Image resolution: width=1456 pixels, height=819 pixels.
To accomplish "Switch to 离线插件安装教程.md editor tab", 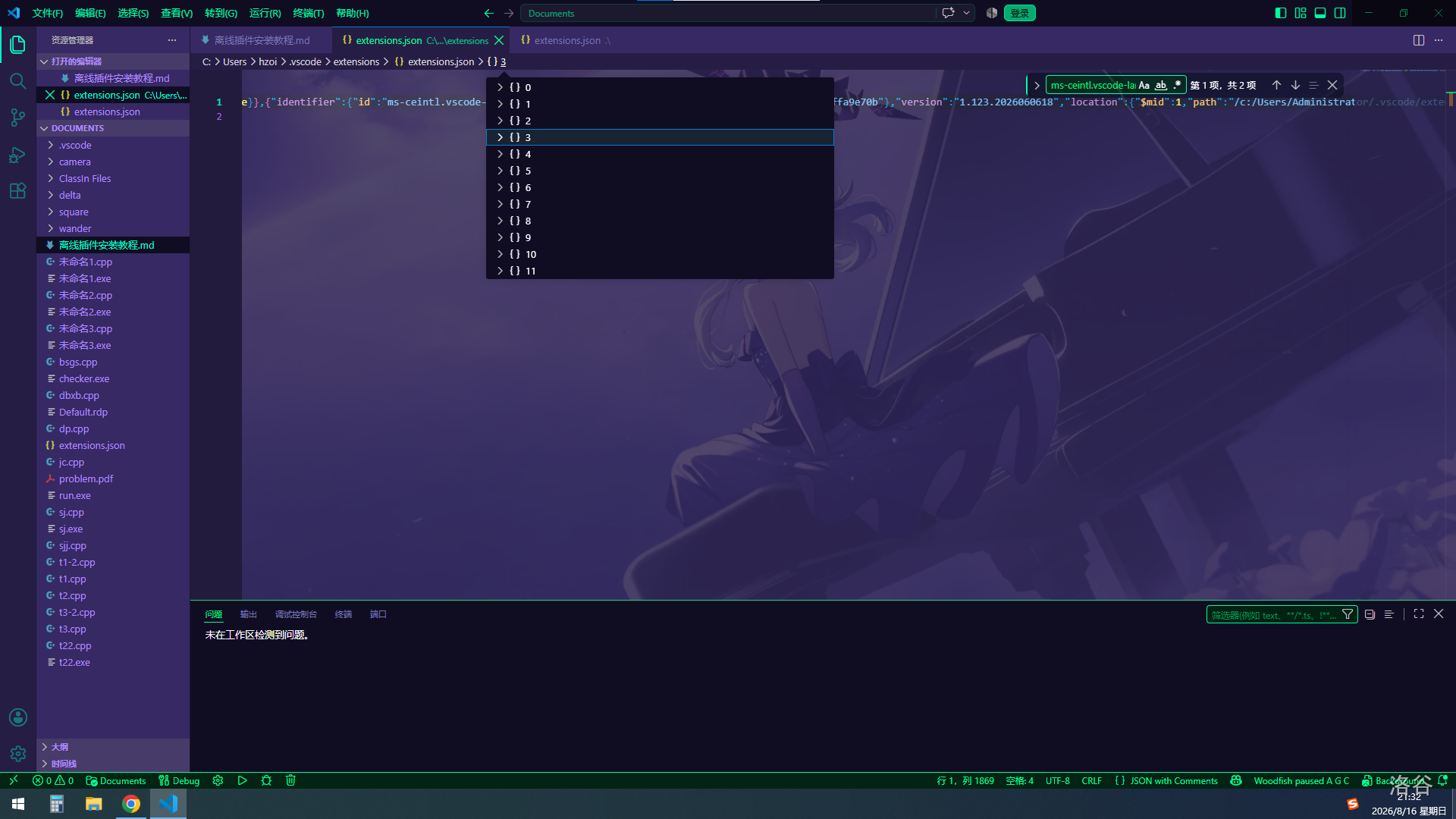I will 262,40.
